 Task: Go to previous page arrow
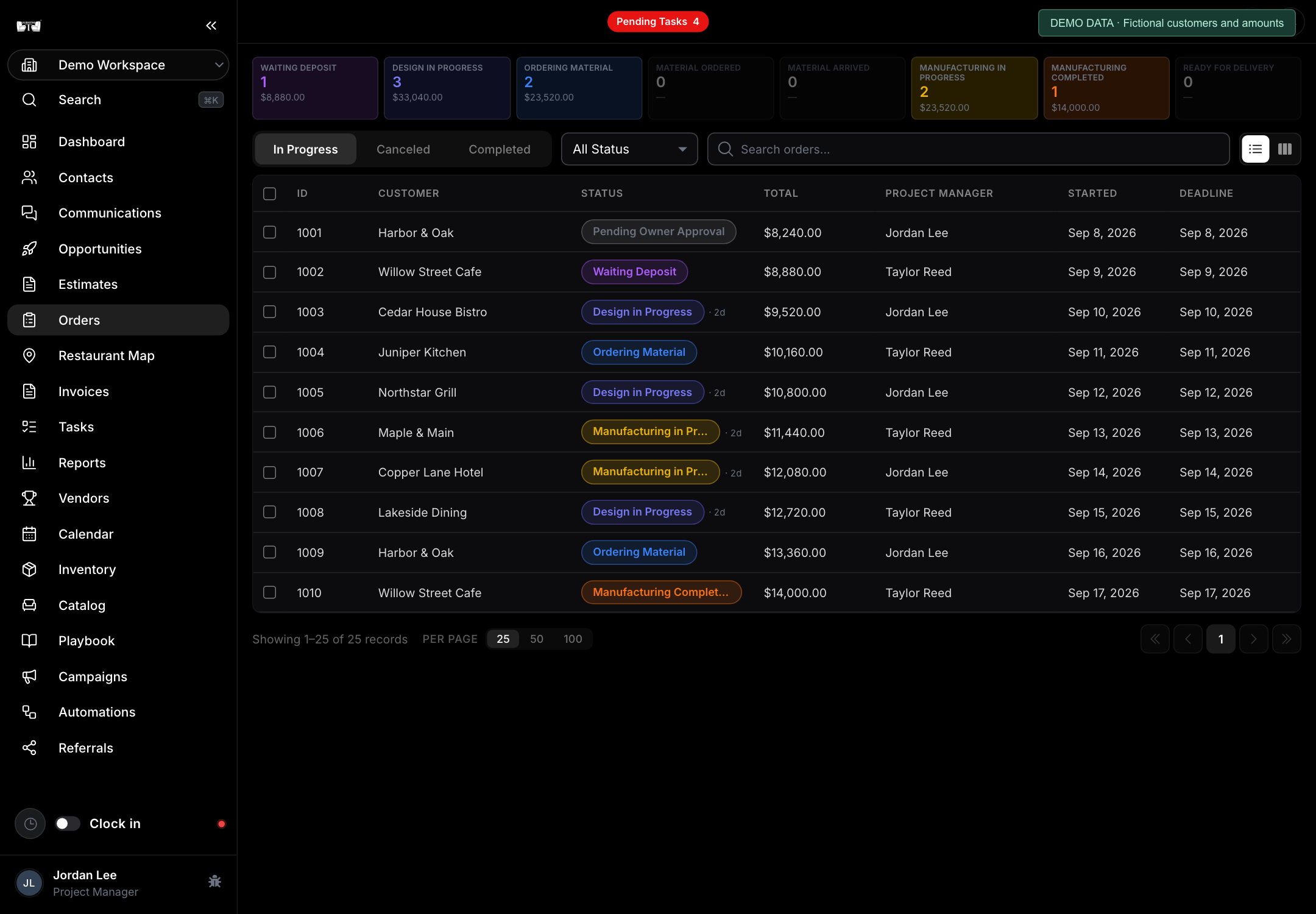[x=1188, y=639]
